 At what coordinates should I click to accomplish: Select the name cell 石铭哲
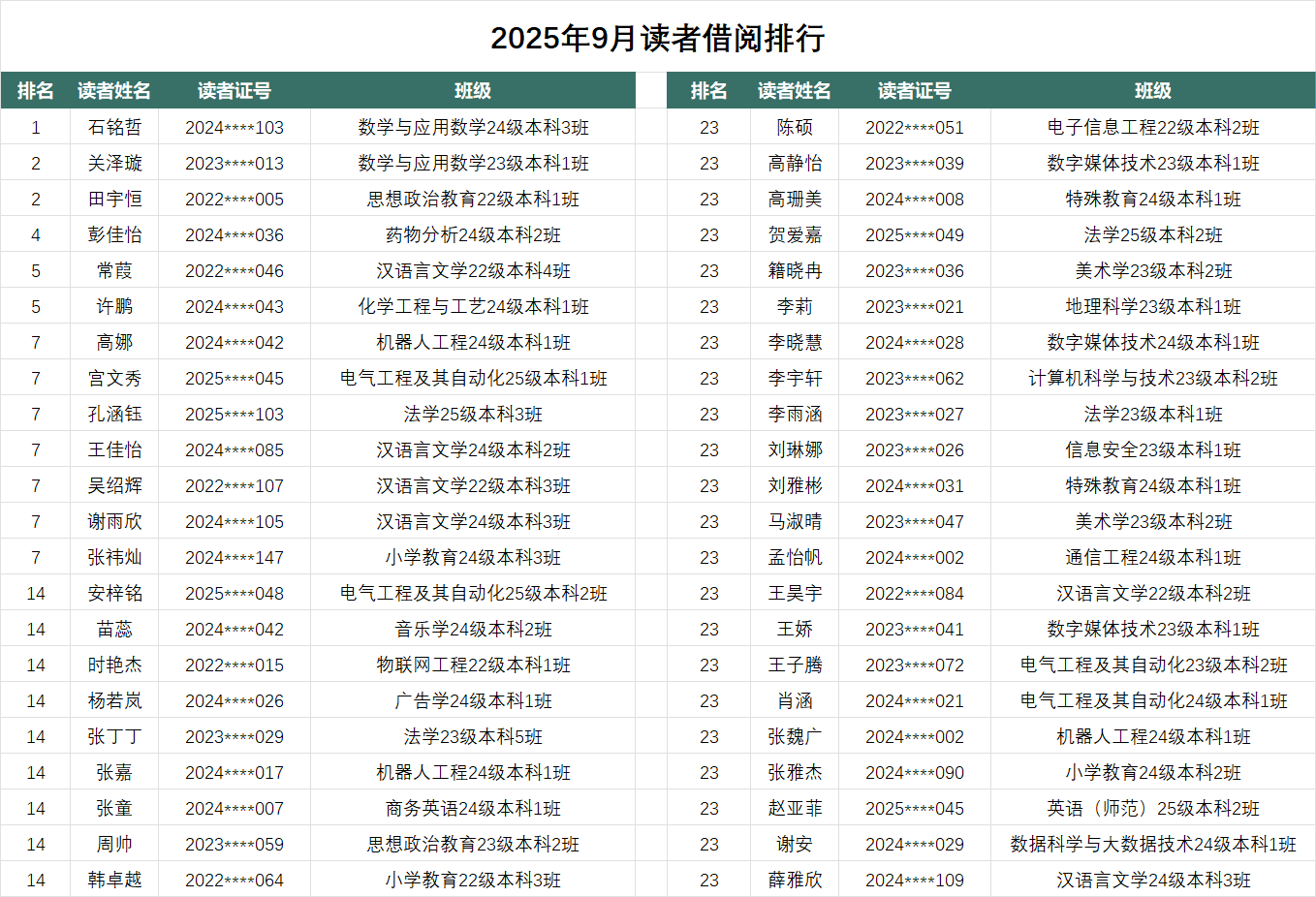point(114,128)
